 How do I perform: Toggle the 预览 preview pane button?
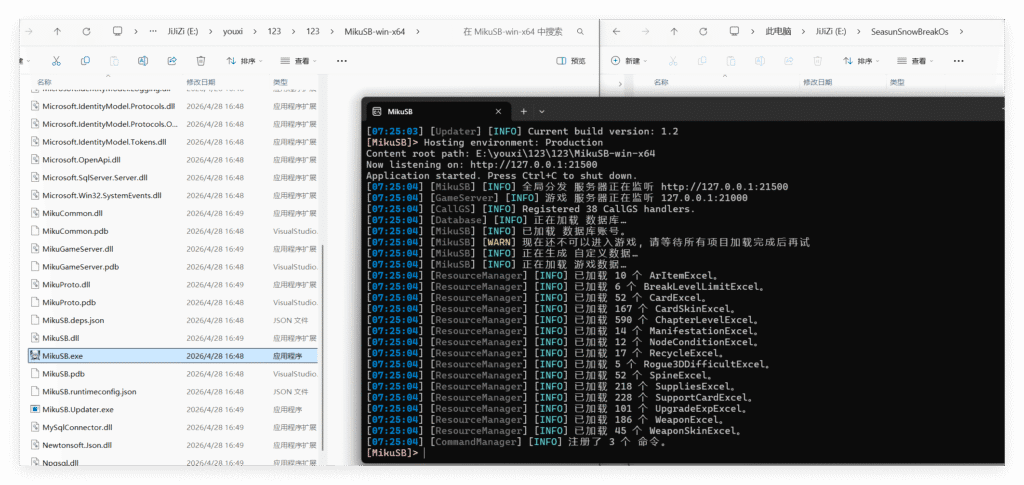(x=571, y=61)
